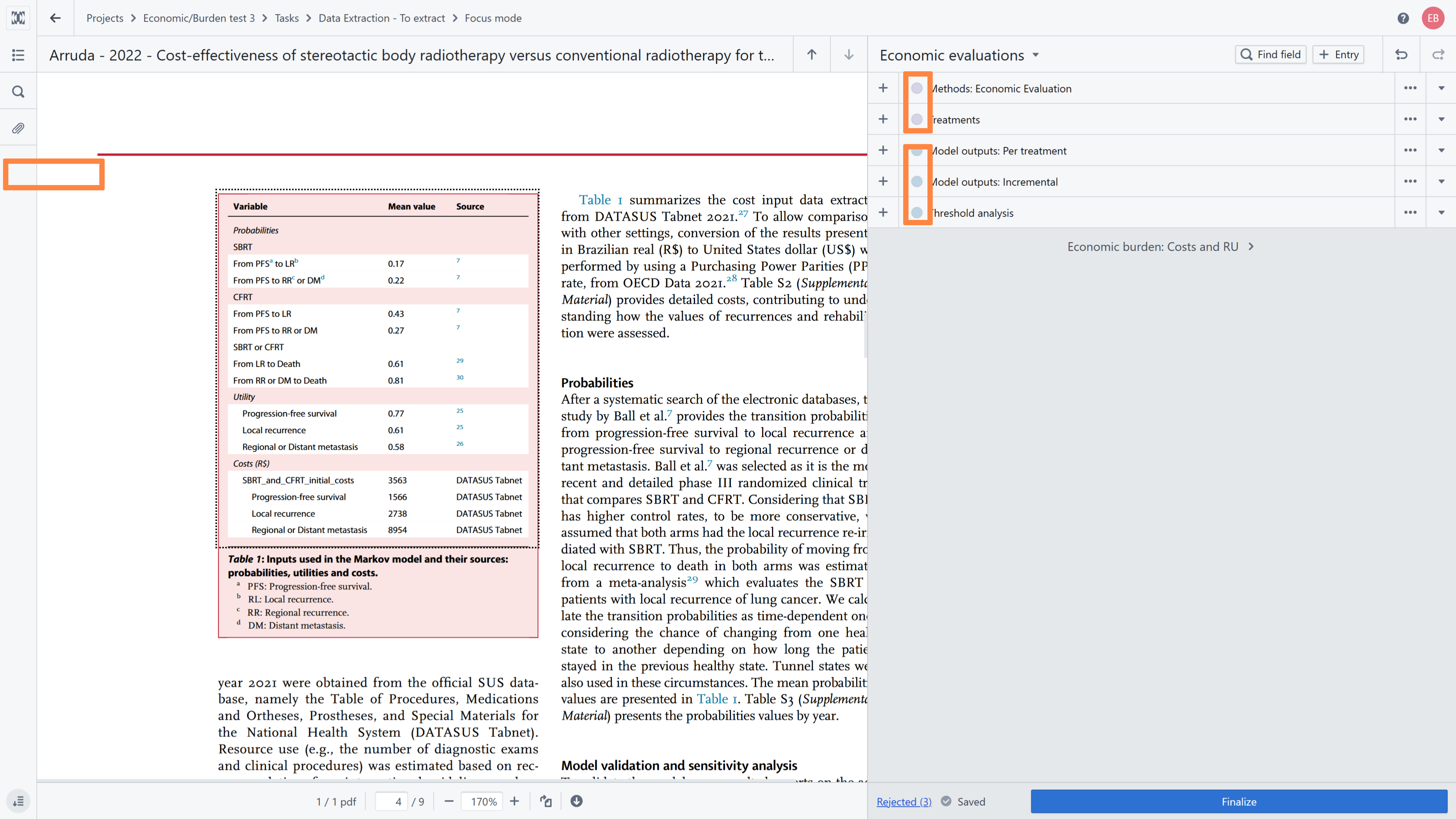Open the document list sidebar icon
The height and width of the screenshot is (819, 1456).
point(18,55)
